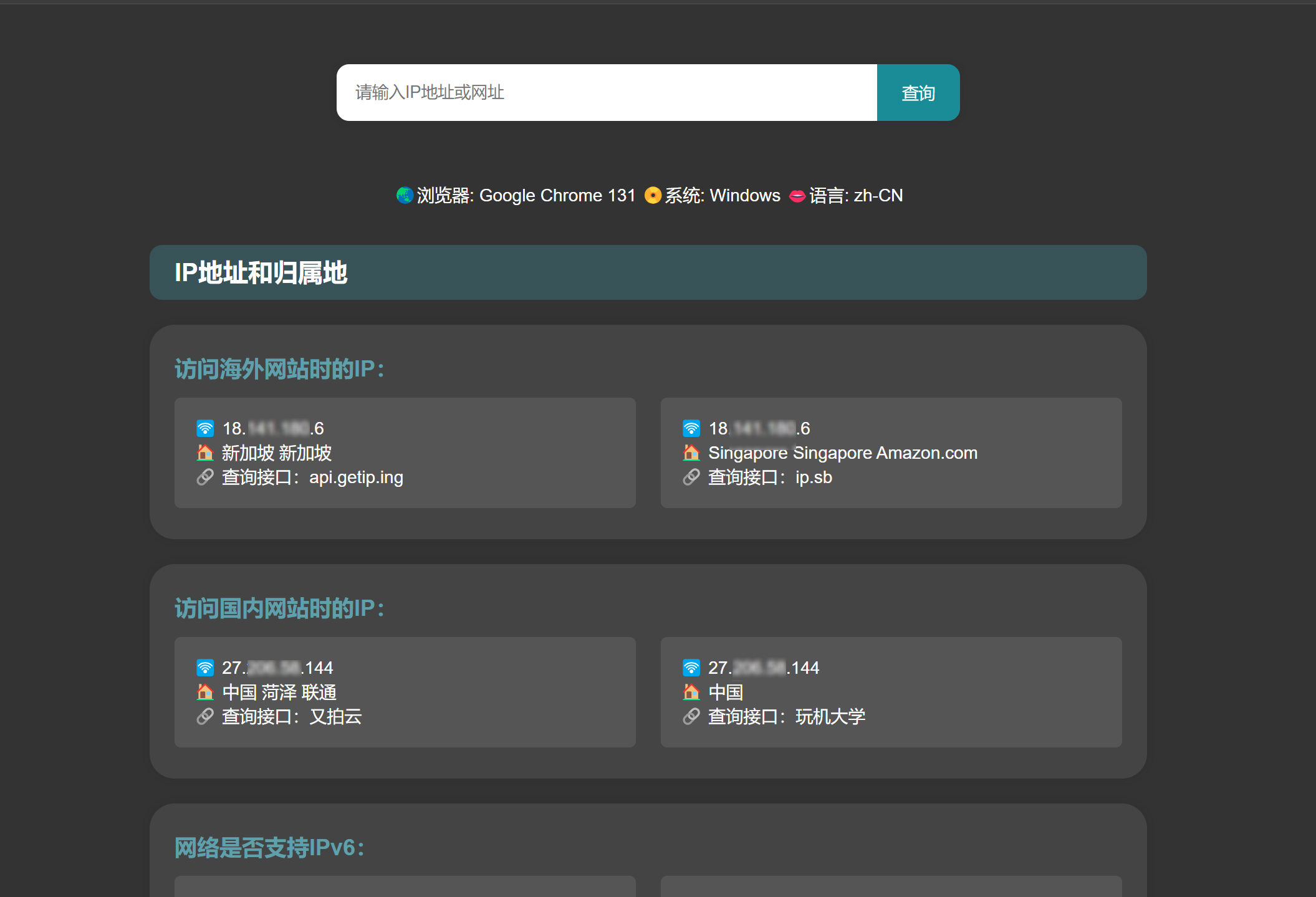Screen dimensions: 1316x897
Task: Click house icon next to 新加坡 新加坡
Action: tap(205, 453)
